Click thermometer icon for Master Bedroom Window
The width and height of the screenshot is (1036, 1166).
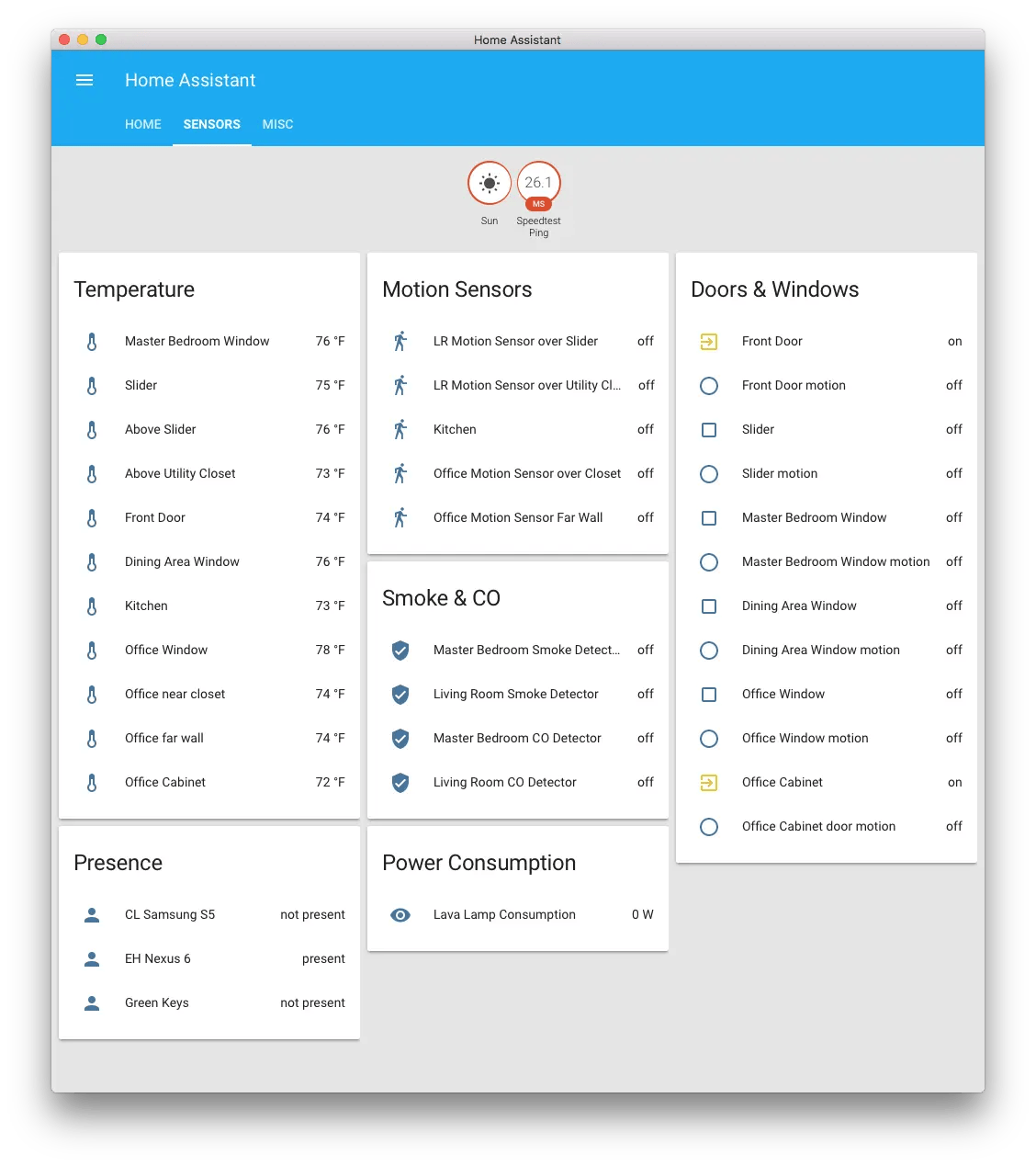coord(92,342)
